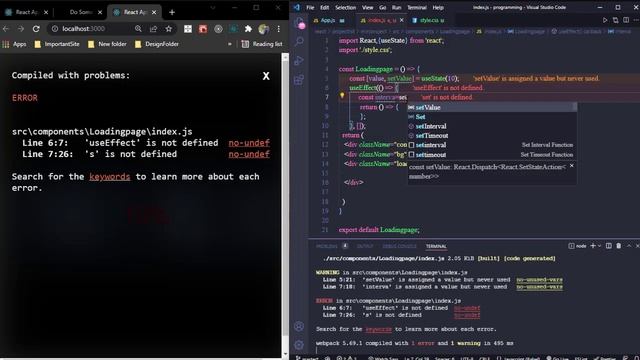Select setInterval autocomplete suggestion
The width and height of the screenshot is (640, 360).
tap(492, 126)
